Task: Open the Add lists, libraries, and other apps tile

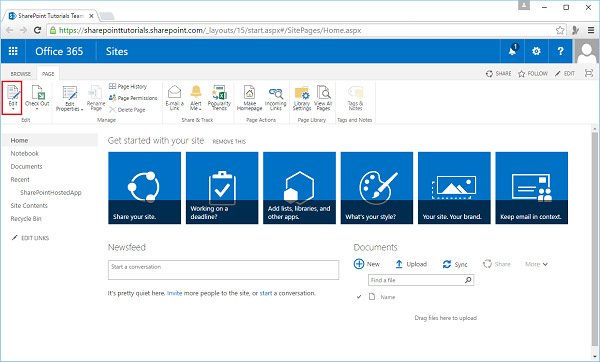Action: tap(300, 188)
